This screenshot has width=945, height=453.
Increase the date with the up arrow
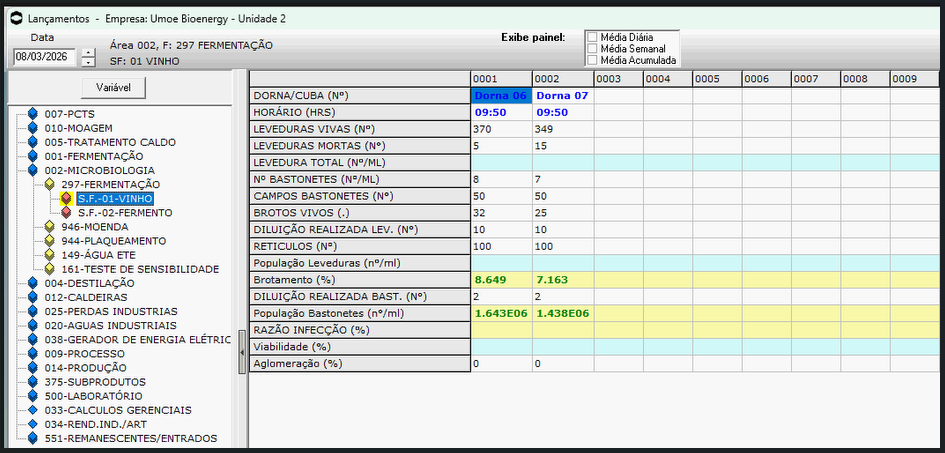[88, 52]
